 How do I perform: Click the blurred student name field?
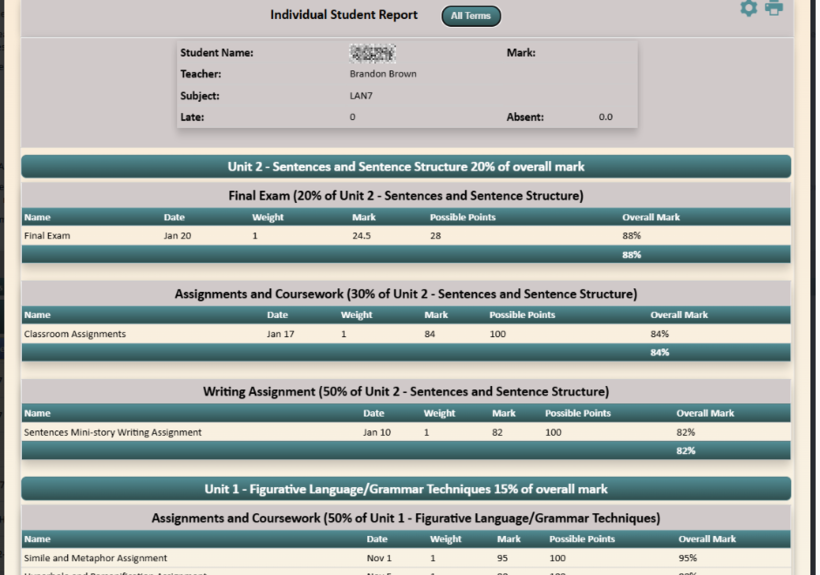(372, 53)
